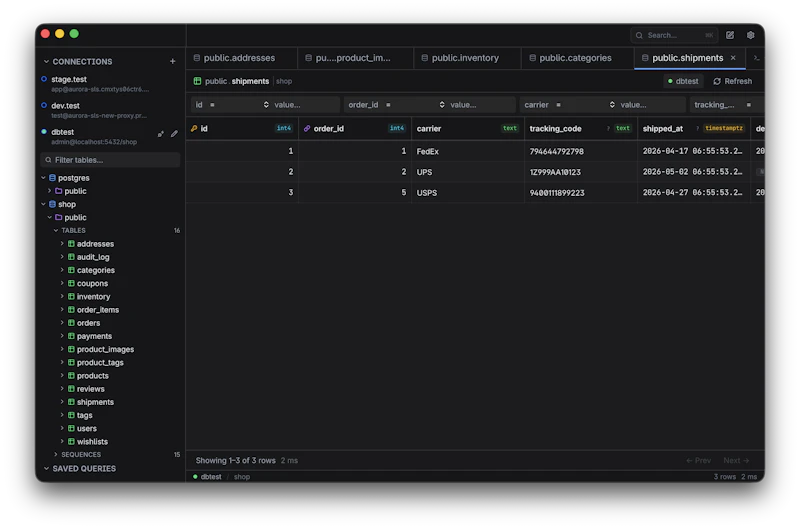
Task: Close the public.shipments tab
Action: (x=733, y=58)
